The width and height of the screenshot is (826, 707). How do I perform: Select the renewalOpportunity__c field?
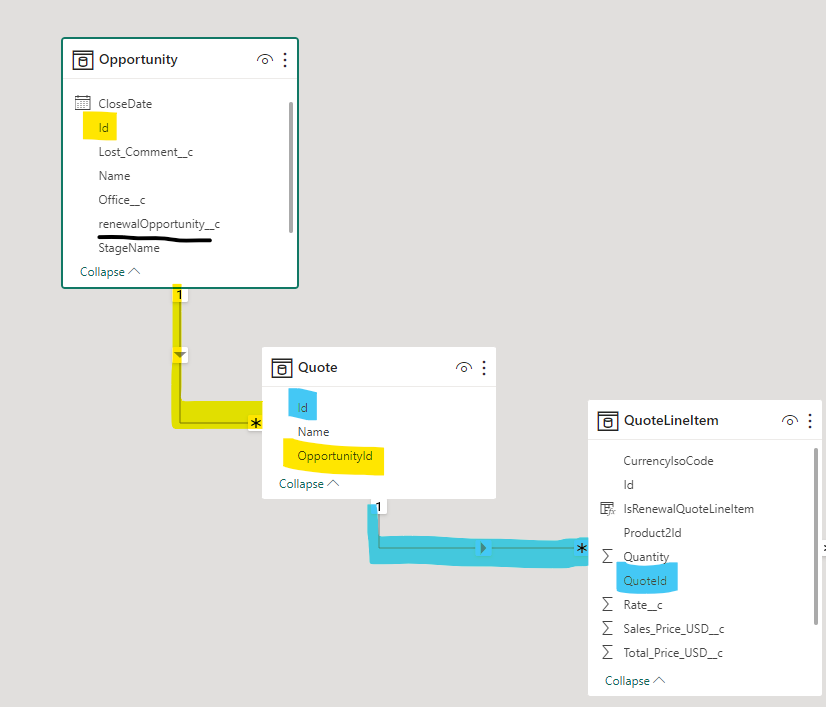[159, 224]
